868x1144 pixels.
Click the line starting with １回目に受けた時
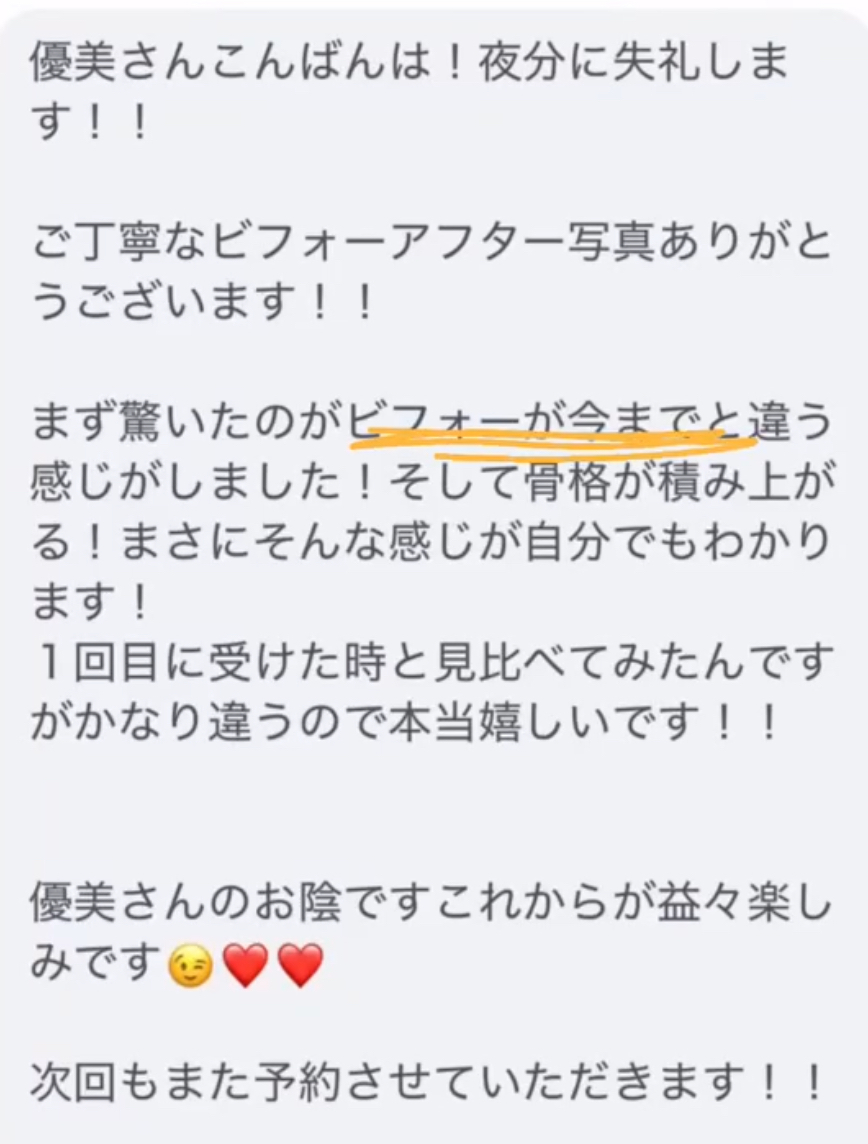432,662
